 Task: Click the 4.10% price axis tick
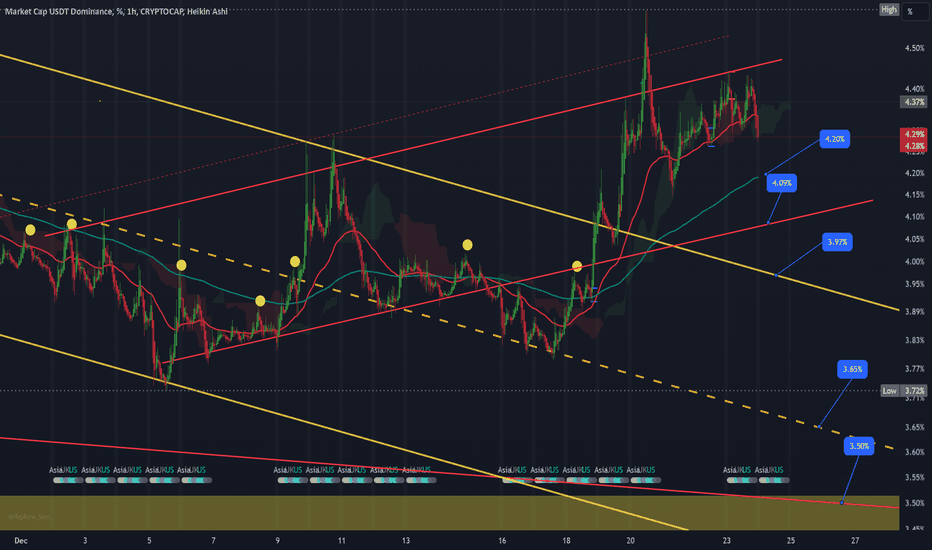[x=914, y=216]
